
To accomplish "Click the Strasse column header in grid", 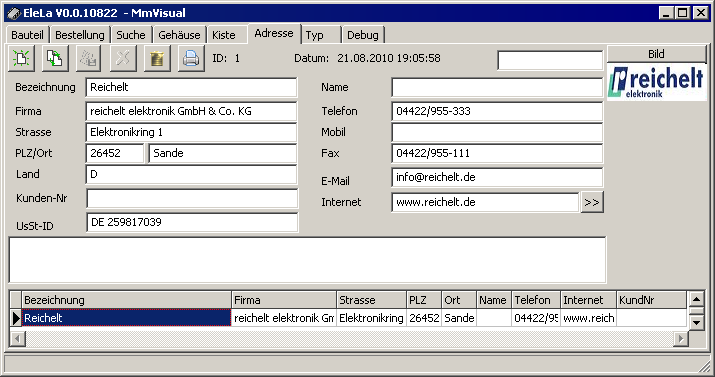I will tap(372, 300).
